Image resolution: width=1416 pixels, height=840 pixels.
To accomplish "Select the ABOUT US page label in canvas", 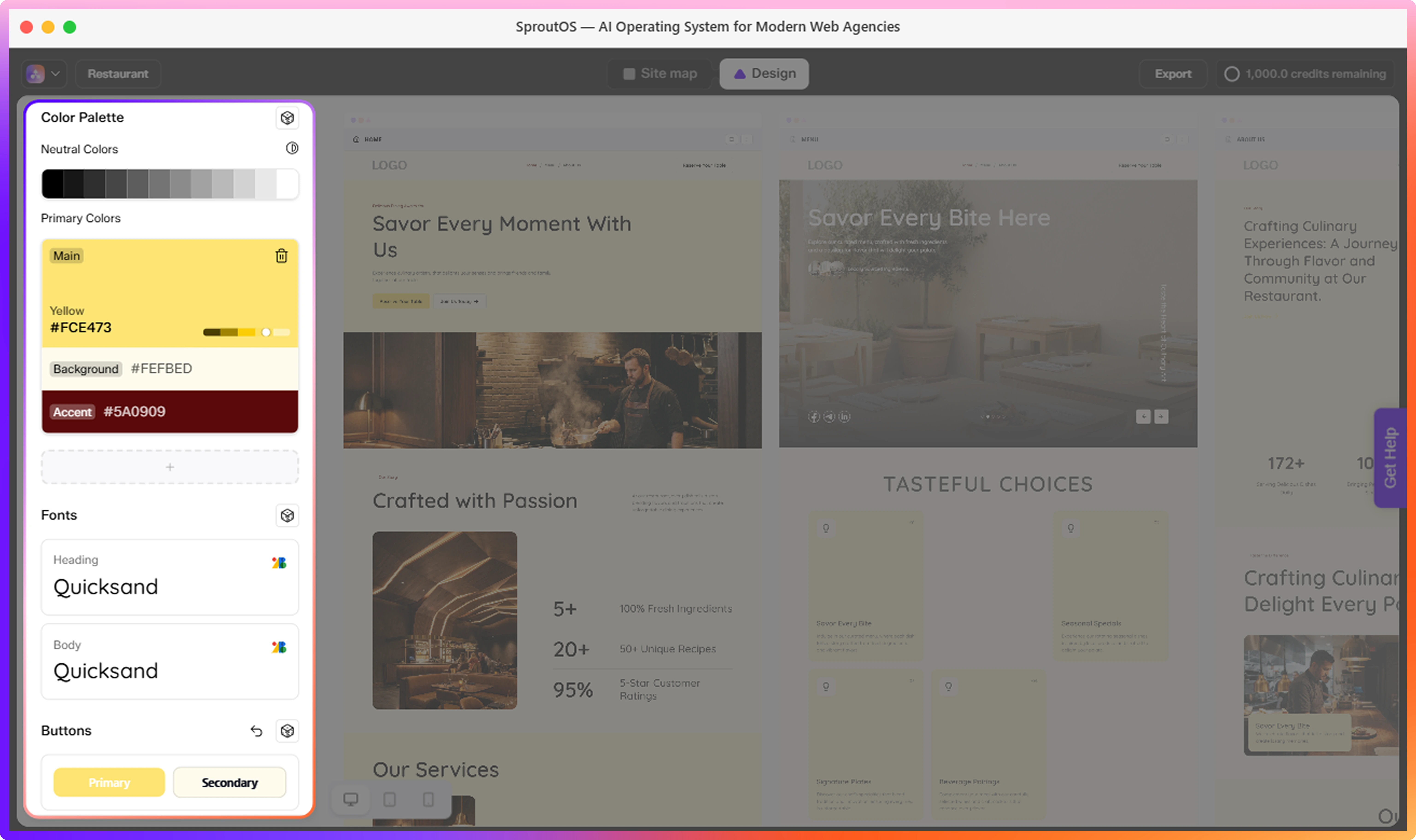I will pos(1251,139).
